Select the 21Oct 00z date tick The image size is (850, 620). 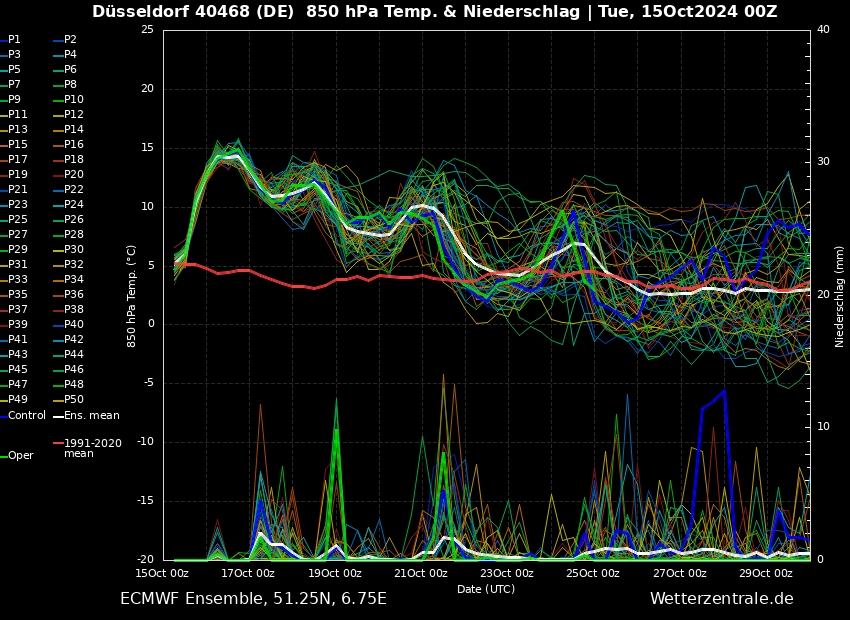[421, 573]
